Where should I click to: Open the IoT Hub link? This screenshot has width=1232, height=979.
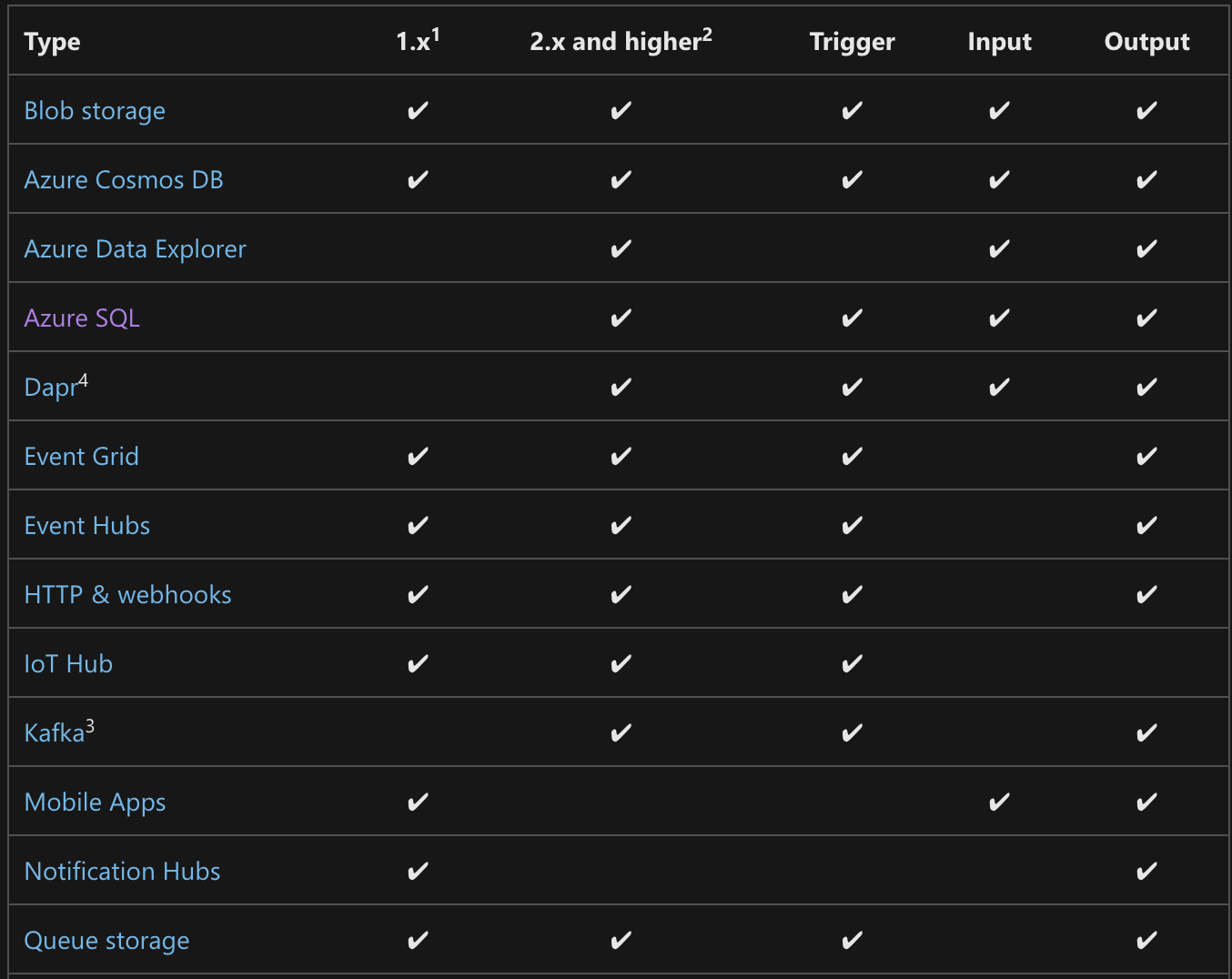point(68,664)
